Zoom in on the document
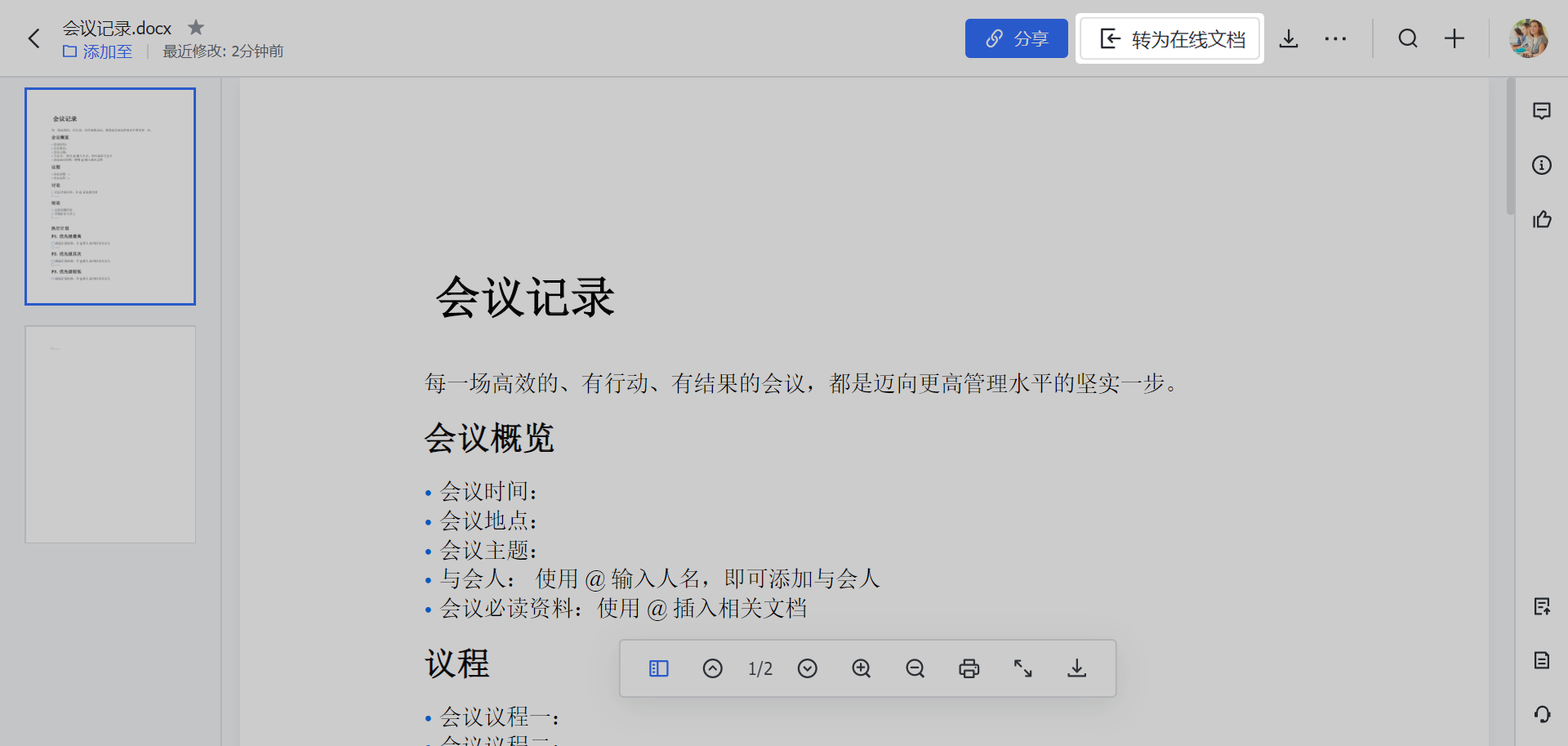This screenshot has height=746, width=1568. [861, 668]
